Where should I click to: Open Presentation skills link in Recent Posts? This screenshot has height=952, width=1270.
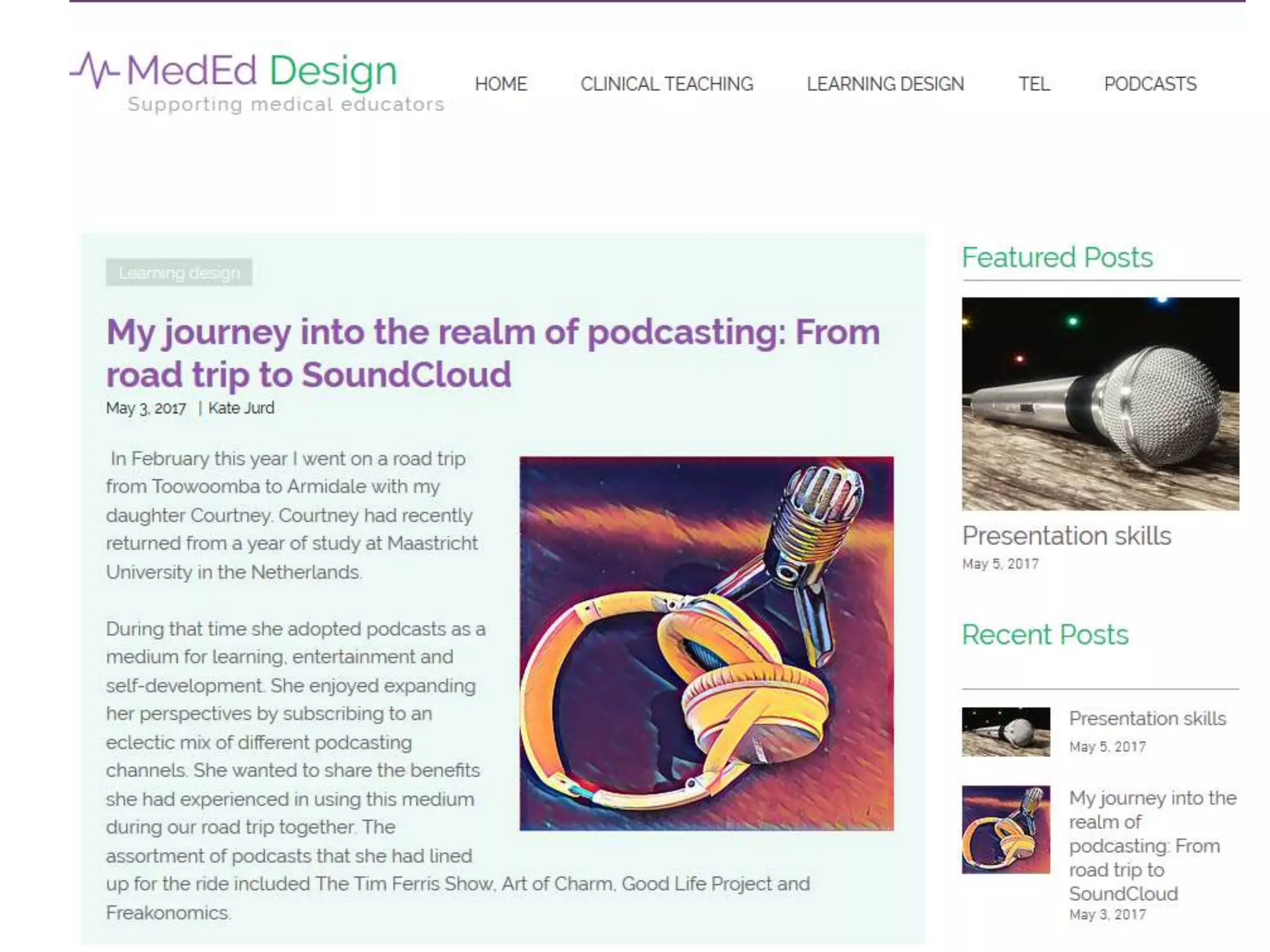click(1147, 718)
